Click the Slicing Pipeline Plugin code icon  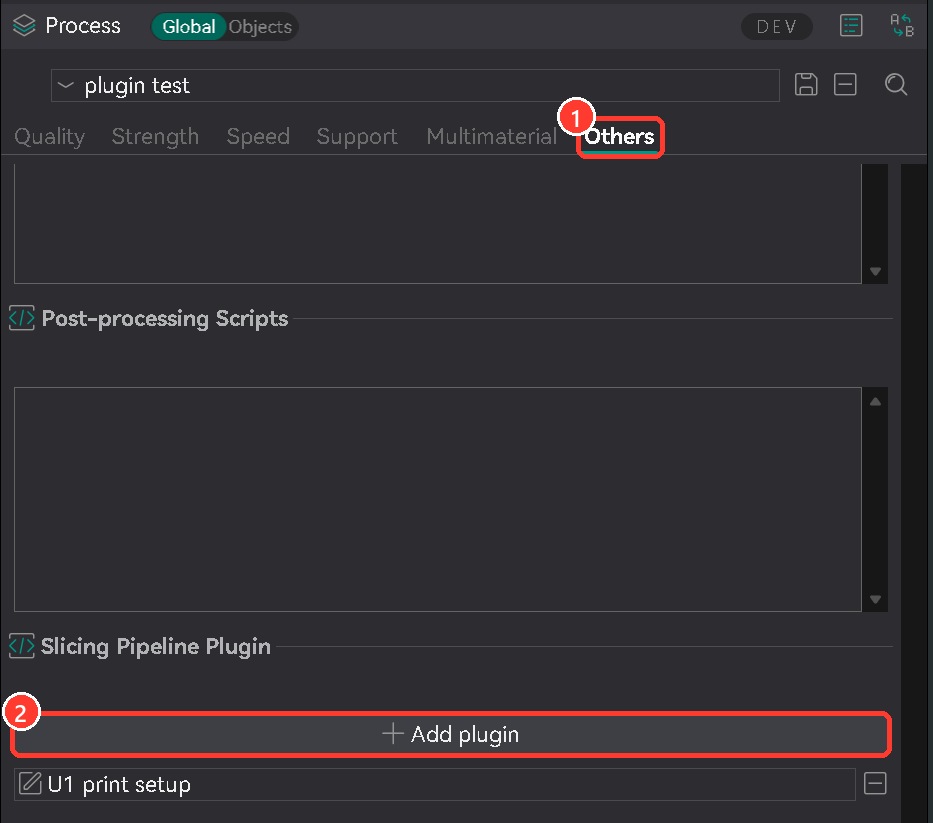tap(22, 646)
